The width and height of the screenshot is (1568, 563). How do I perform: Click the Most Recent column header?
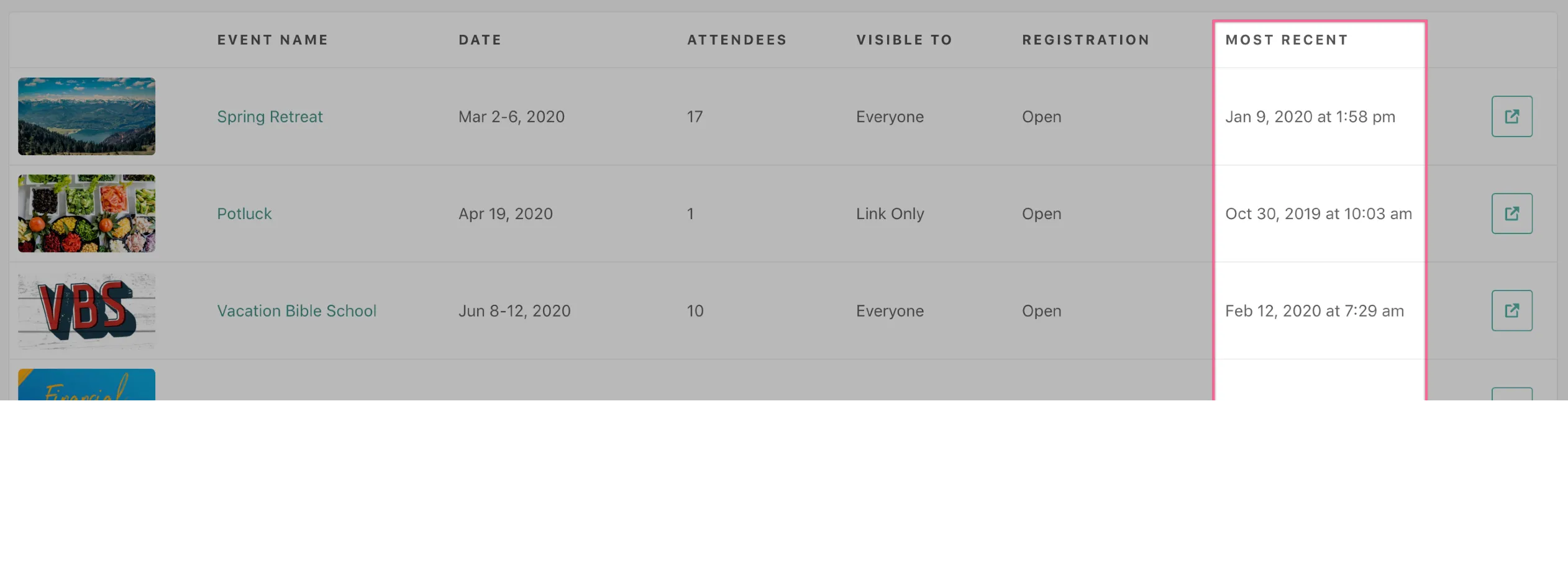click(x=1287, y=40)
